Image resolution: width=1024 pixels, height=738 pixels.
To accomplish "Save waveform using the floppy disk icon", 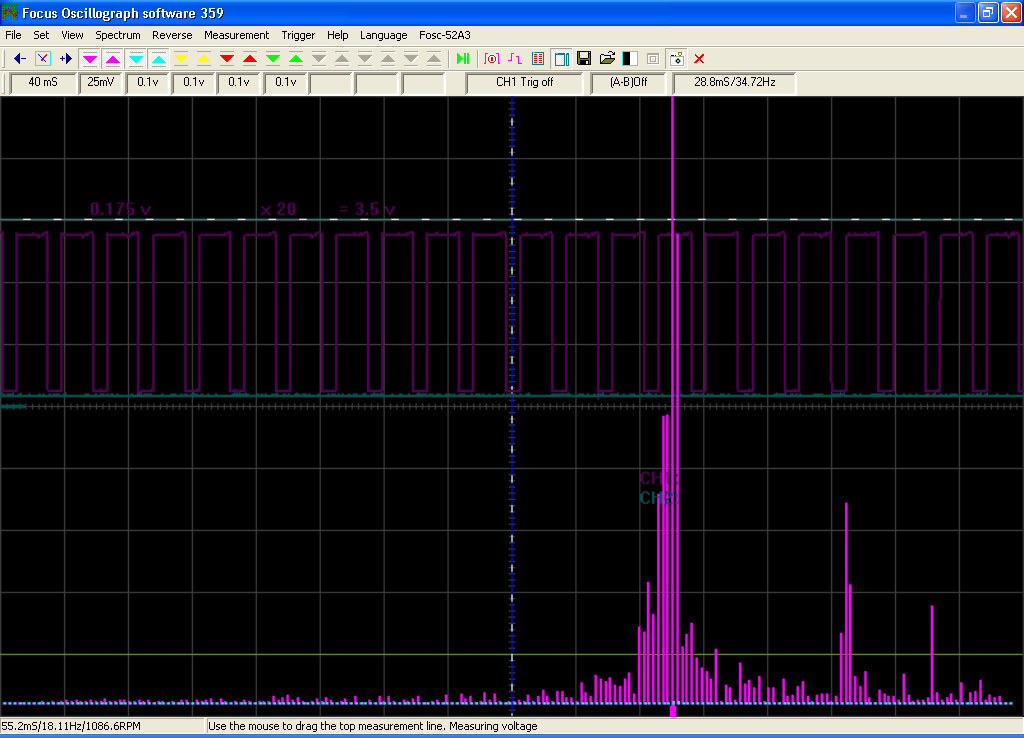I will click(x=584, y=59).
